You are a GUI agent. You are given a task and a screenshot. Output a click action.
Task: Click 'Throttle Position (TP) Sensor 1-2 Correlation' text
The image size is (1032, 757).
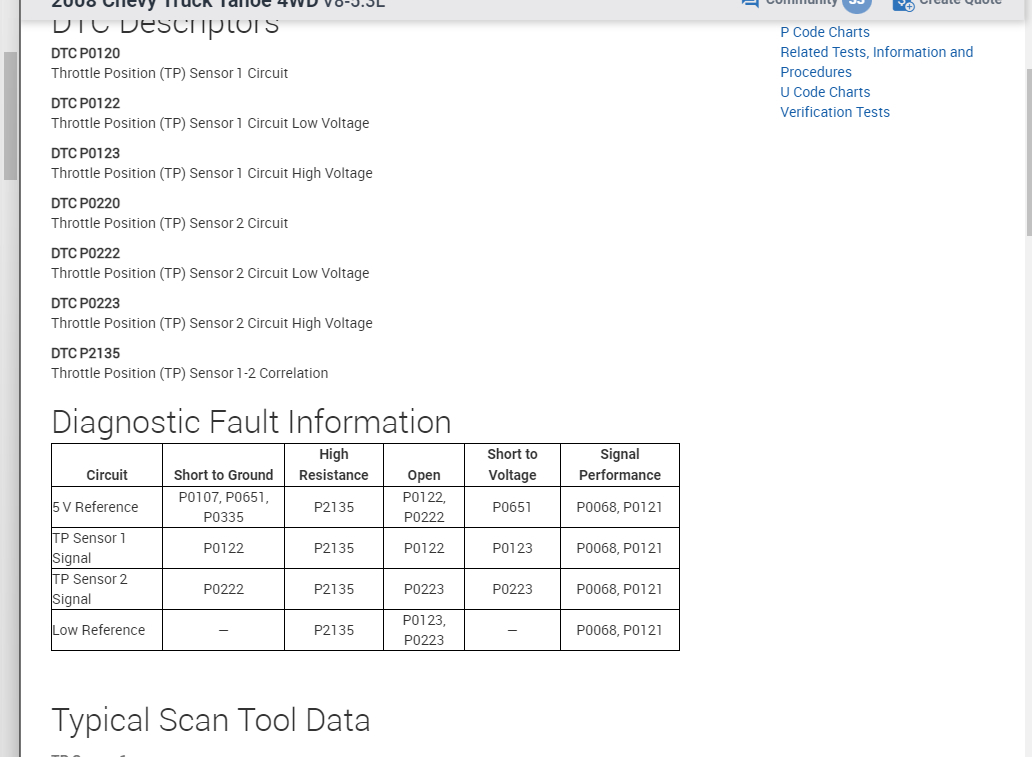click(x=190, y=373)
